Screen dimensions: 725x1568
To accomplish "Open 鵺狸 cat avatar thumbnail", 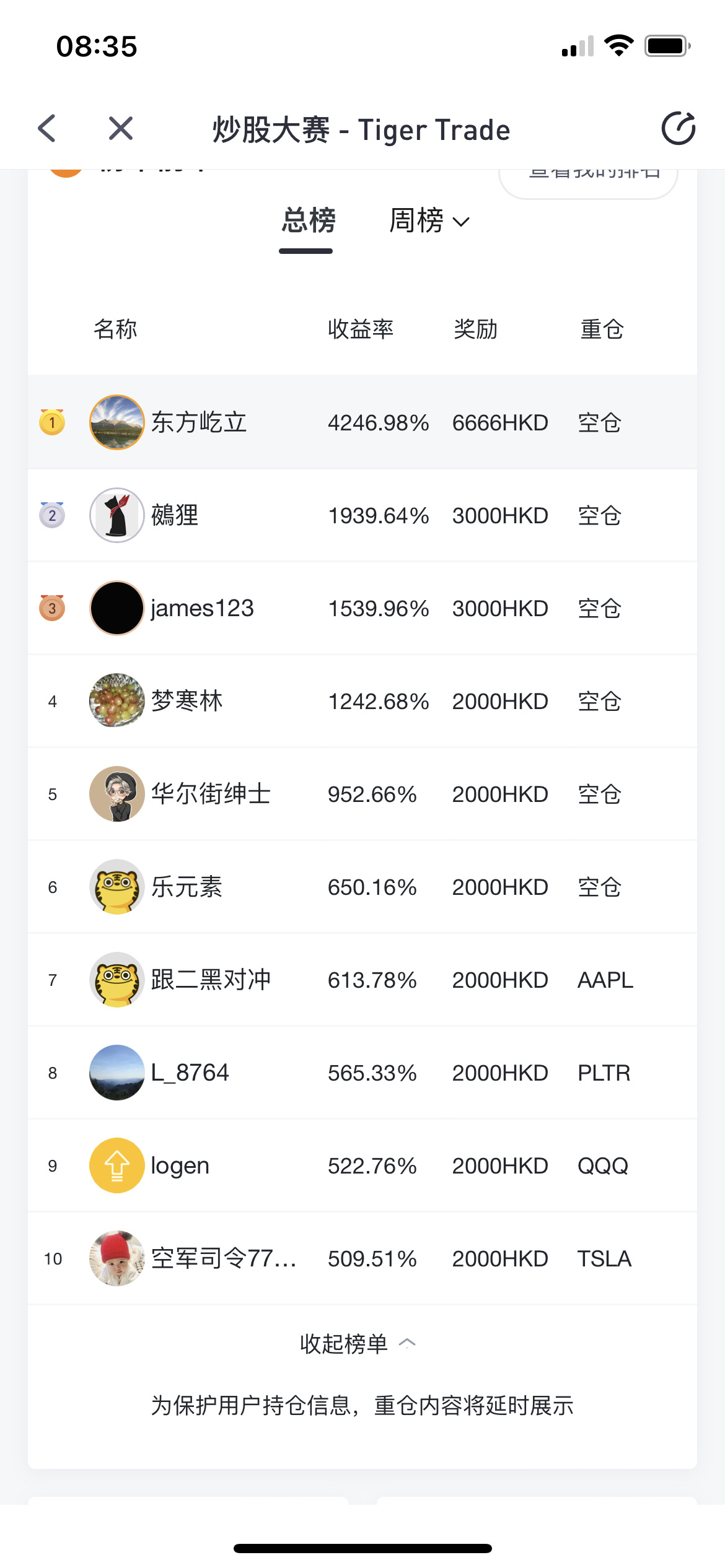I will click(117, 515).
